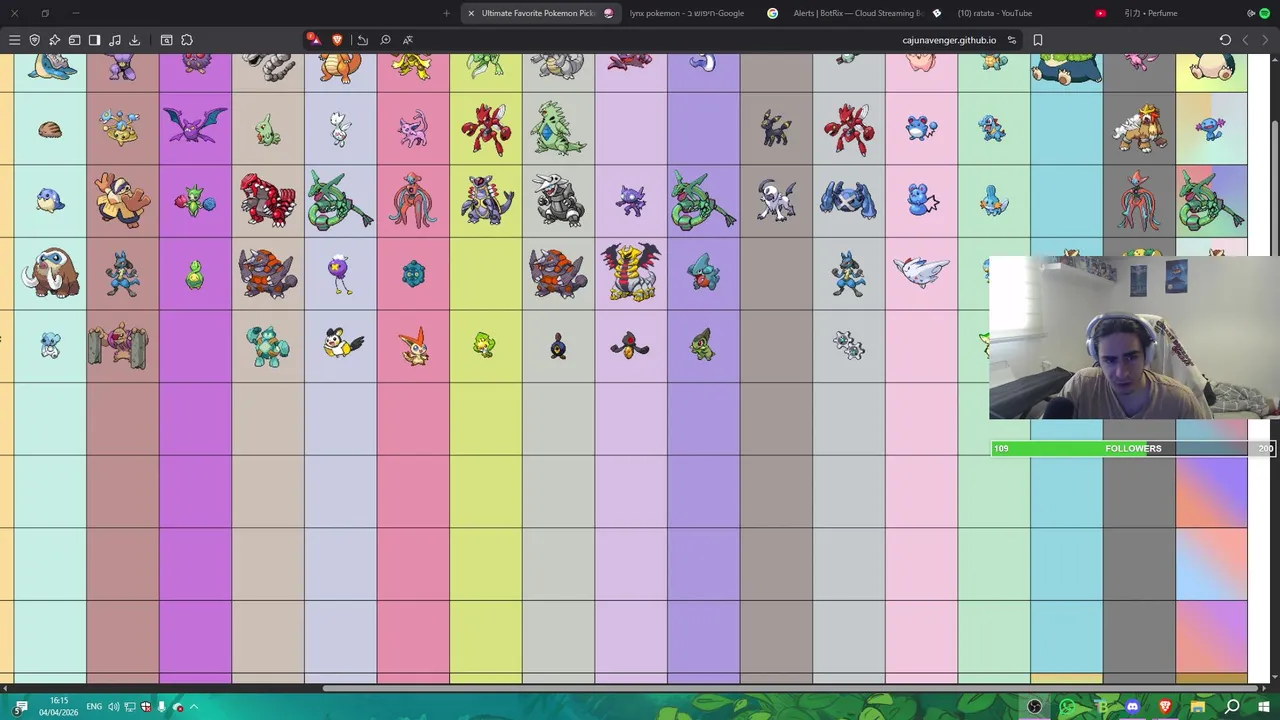Click the translate page icon

click(x=408, y=40)
